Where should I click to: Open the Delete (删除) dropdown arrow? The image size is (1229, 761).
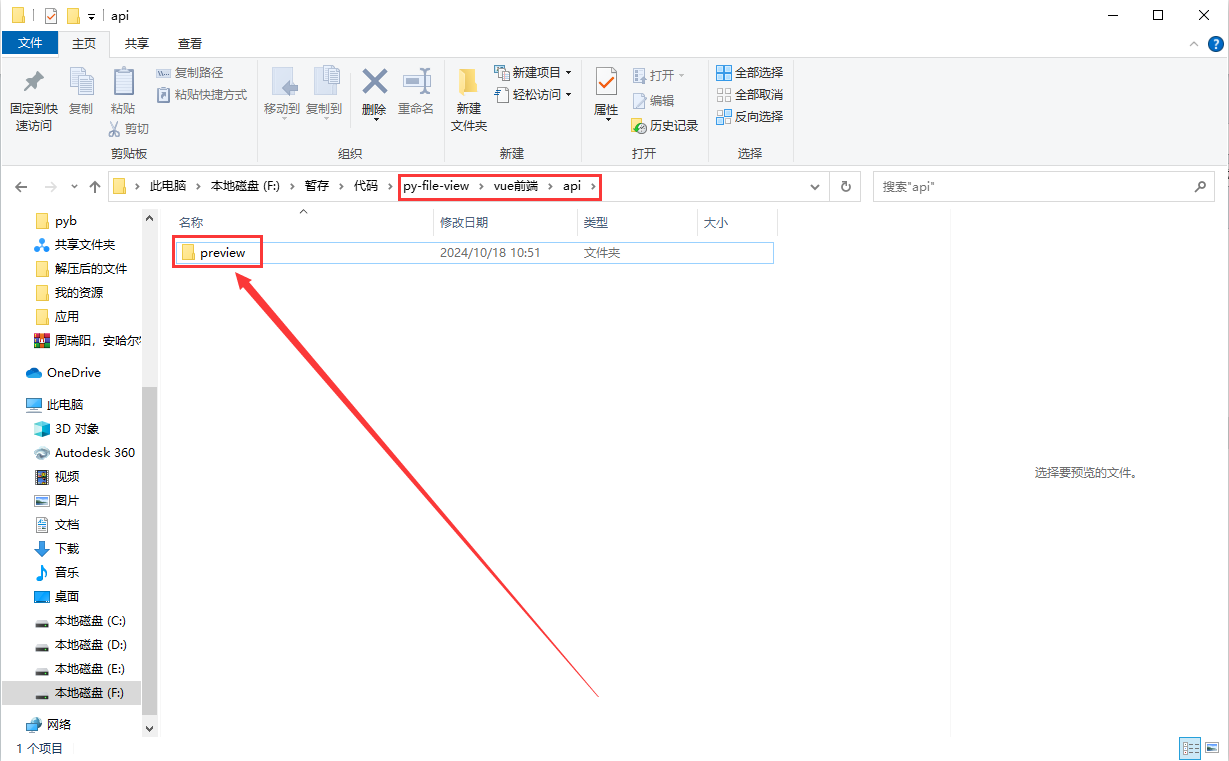(375, 120)
